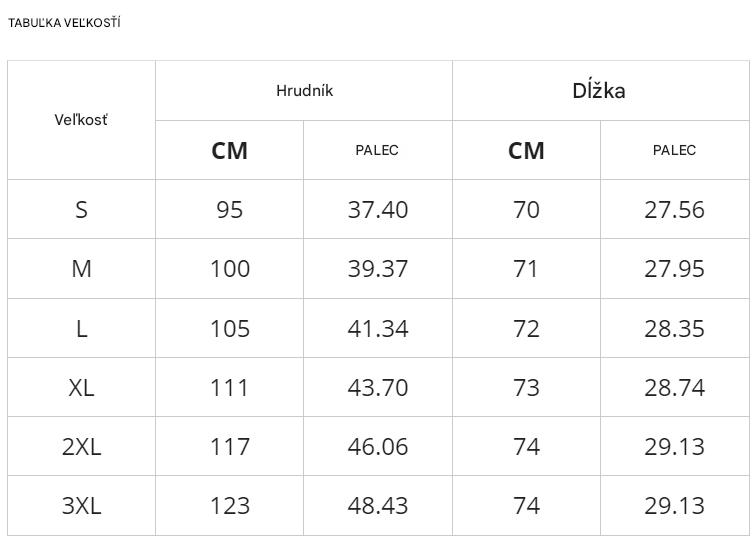
Task: Click the Dĺžka header cell
Action: click(599, 91)
